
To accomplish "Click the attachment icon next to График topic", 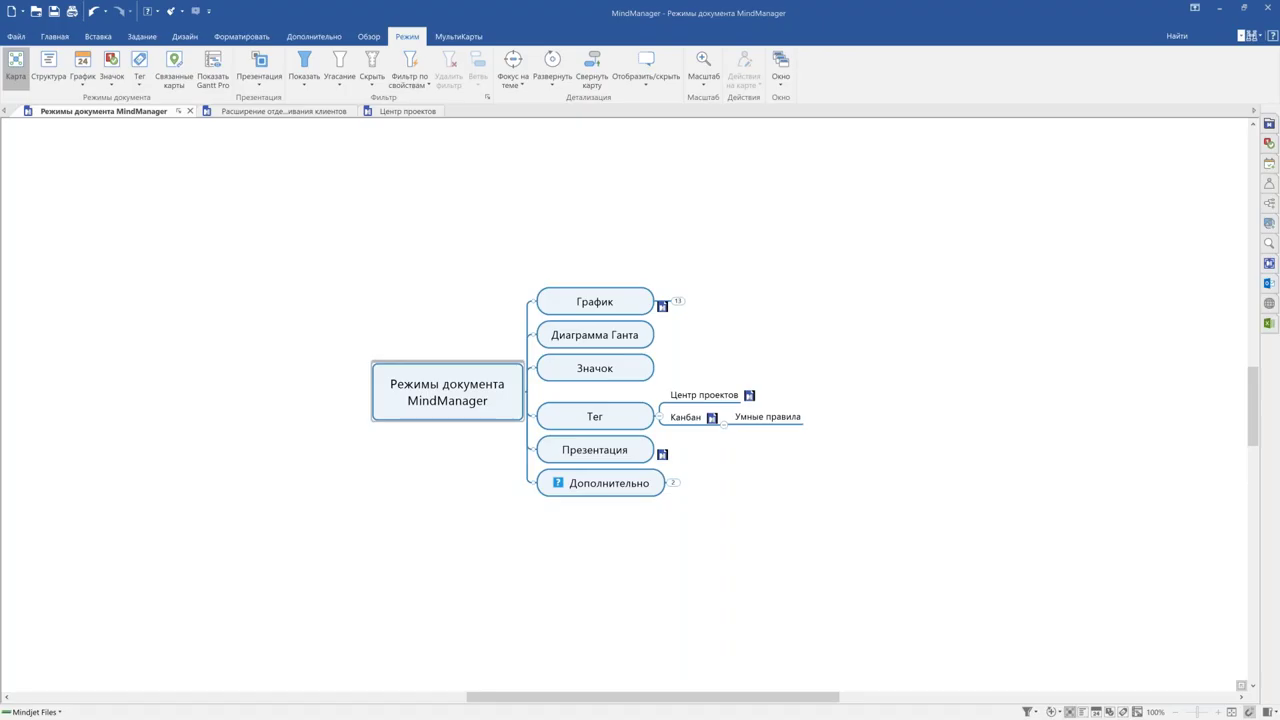I will (x=662, y=306).
